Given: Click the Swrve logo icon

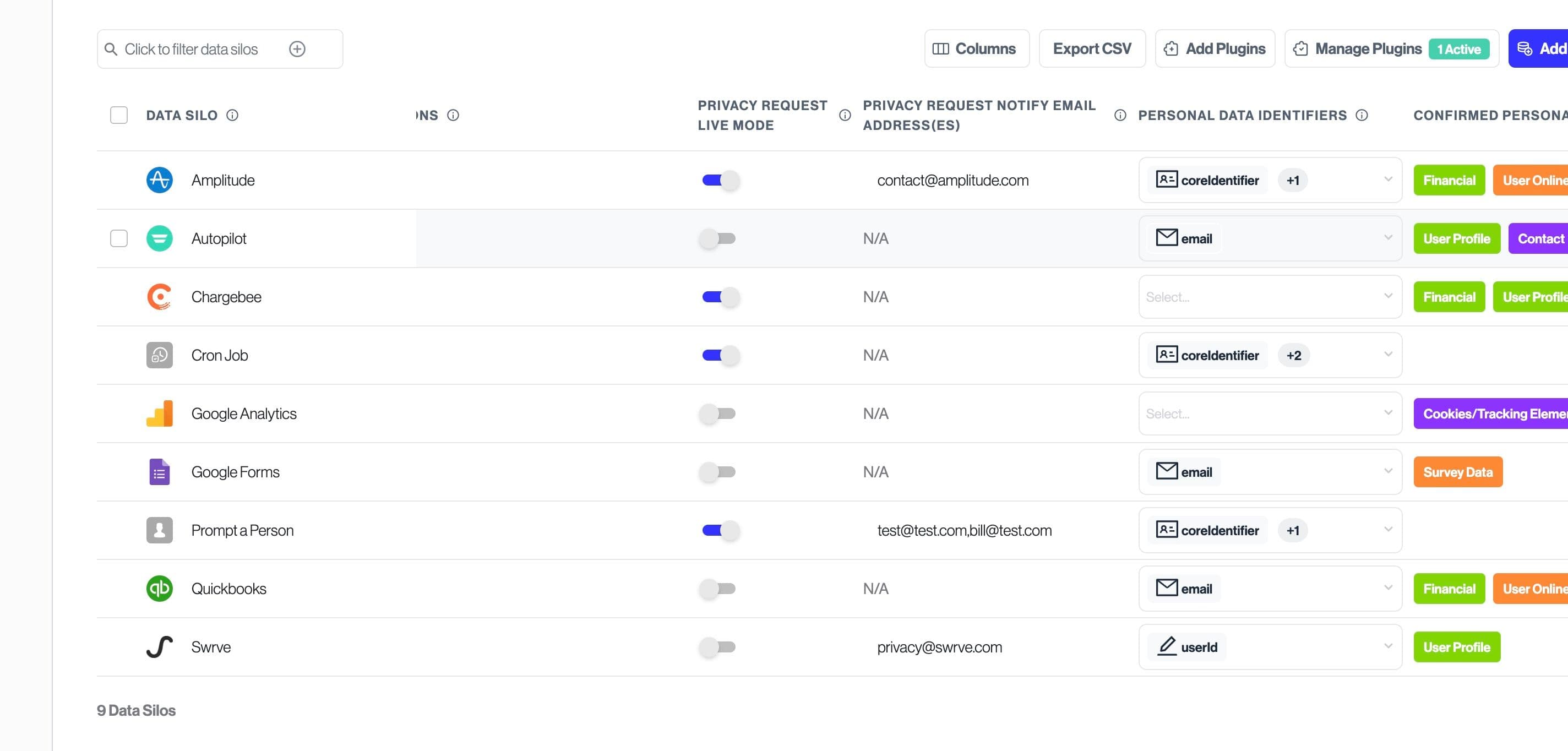Looking at the screenshot, I should pyautogui.click(x=160, y=647).
